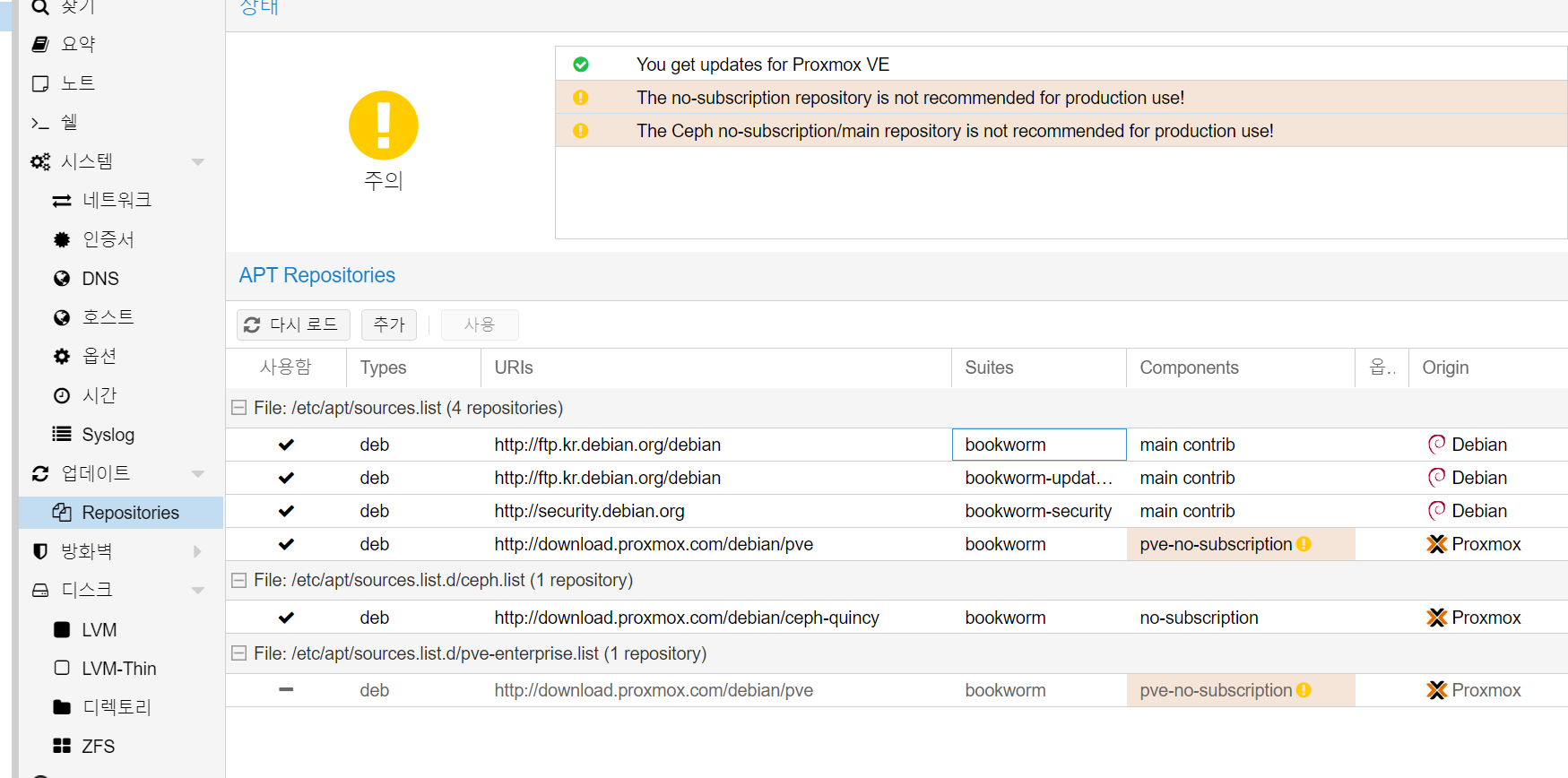Click the gear icon next to 옵션
Image resolution: width=1568 pixels, height=778 pixels.
62,357
